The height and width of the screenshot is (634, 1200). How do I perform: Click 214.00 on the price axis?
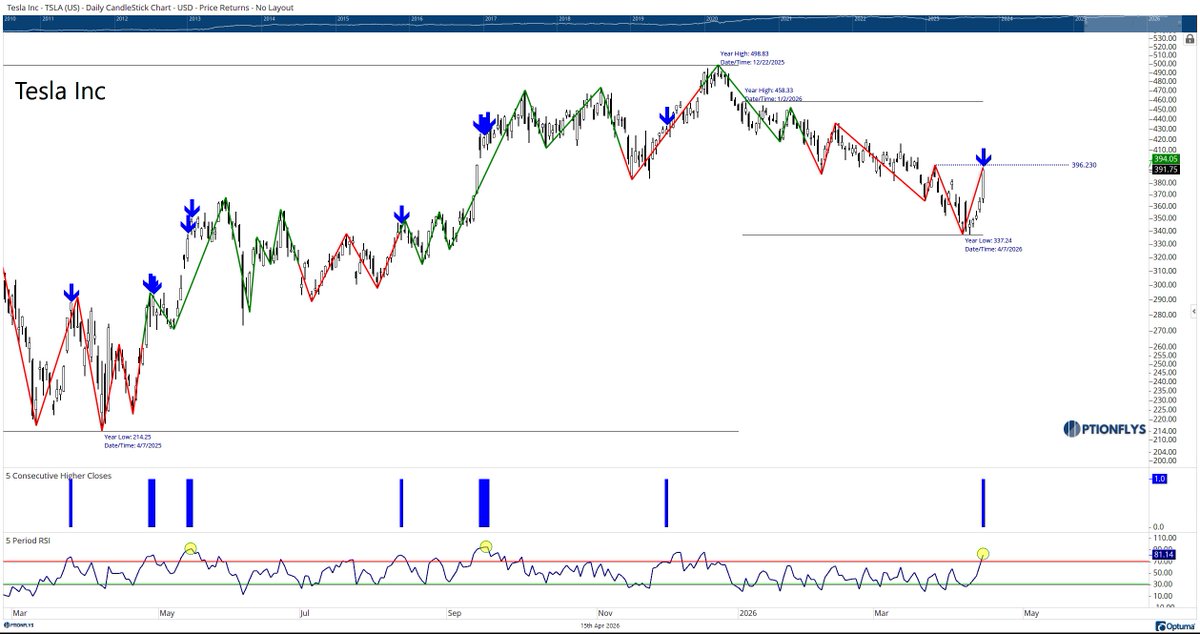click(x=1163, y=432)
